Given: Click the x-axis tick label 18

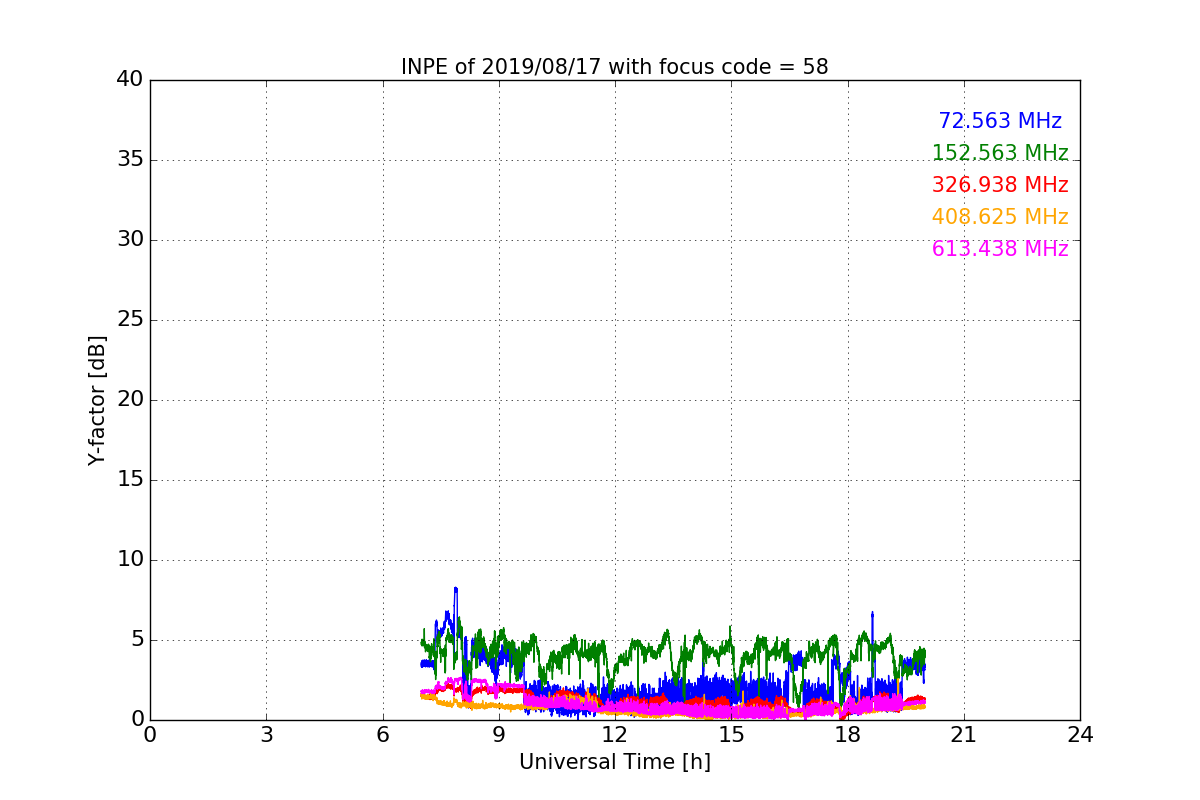Looking at the screenshot, I should coord(848,735).
